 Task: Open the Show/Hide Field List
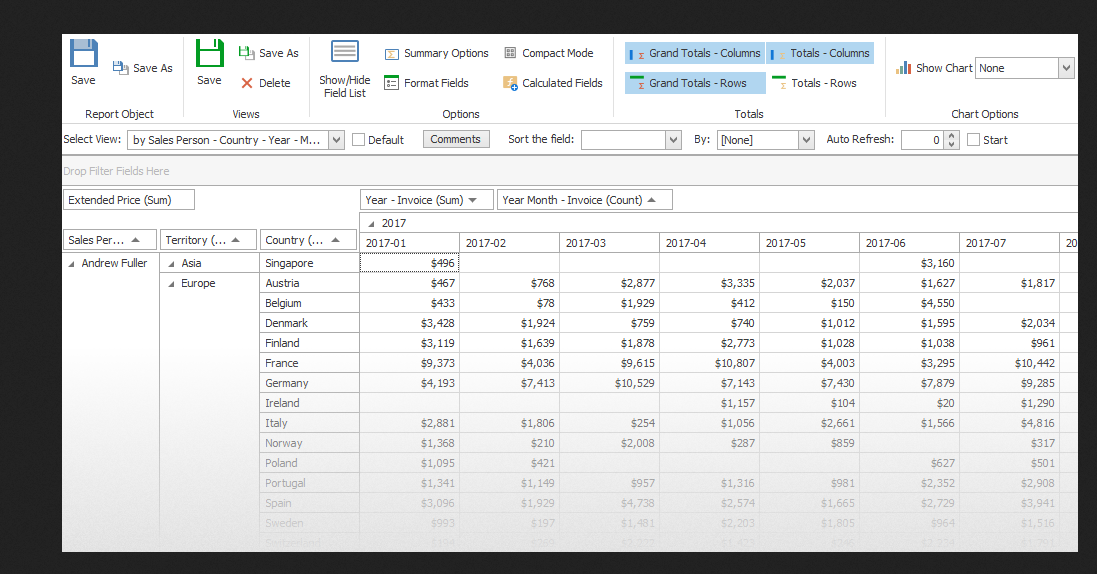click(344, 68)
